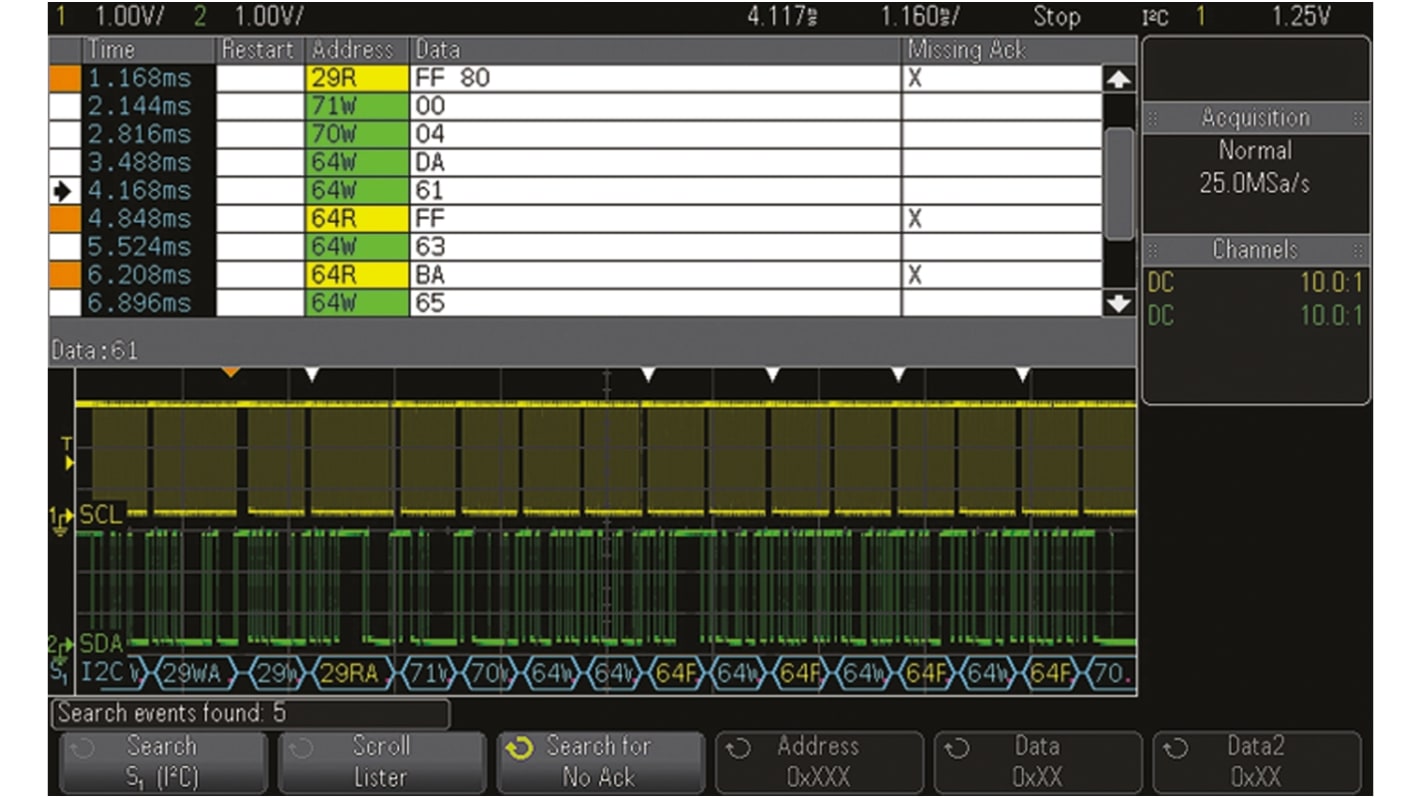Click the missing ack X in 4.848ms row

[x=915, y=218]
